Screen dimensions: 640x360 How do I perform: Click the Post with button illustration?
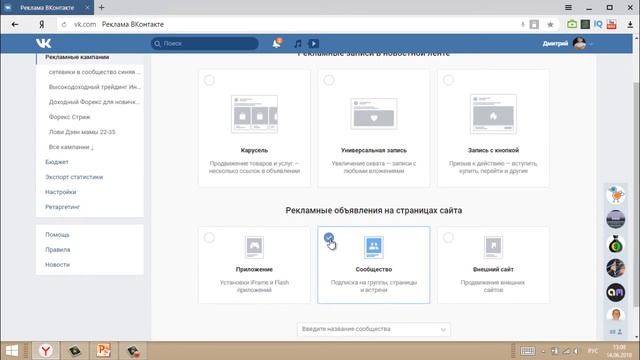[493, 114]
